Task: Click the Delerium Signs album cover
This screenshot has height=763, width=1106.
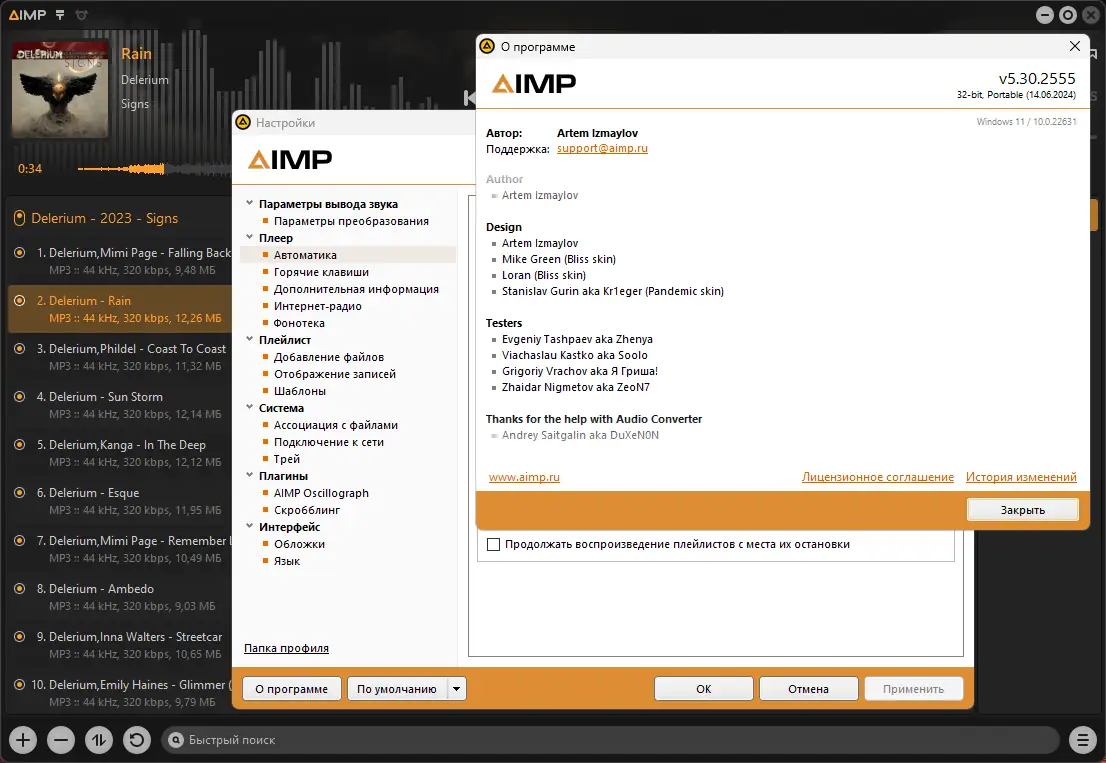Action: [x=60, y=90]
